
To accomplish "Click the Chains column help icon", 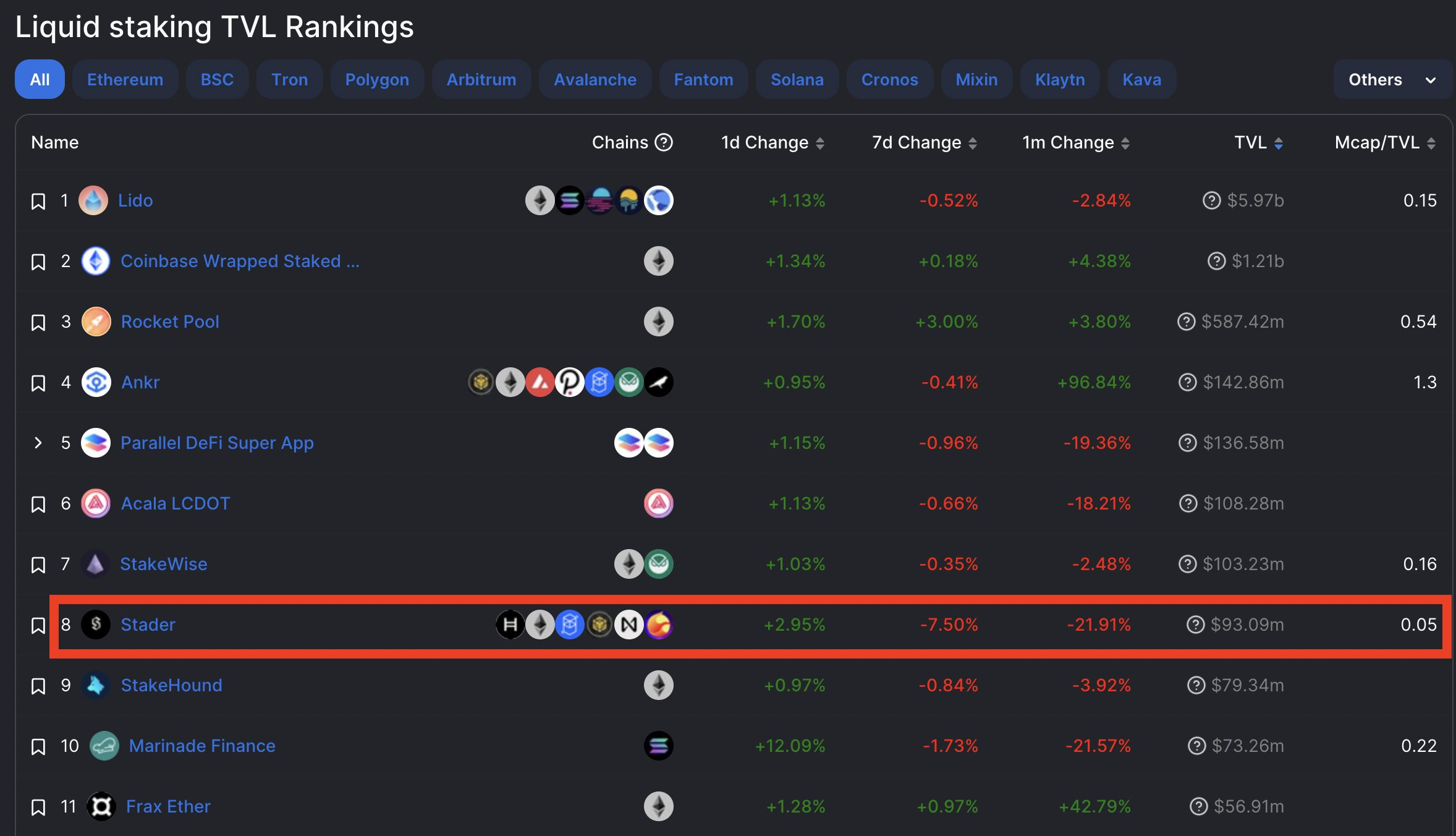I will 664,142.
